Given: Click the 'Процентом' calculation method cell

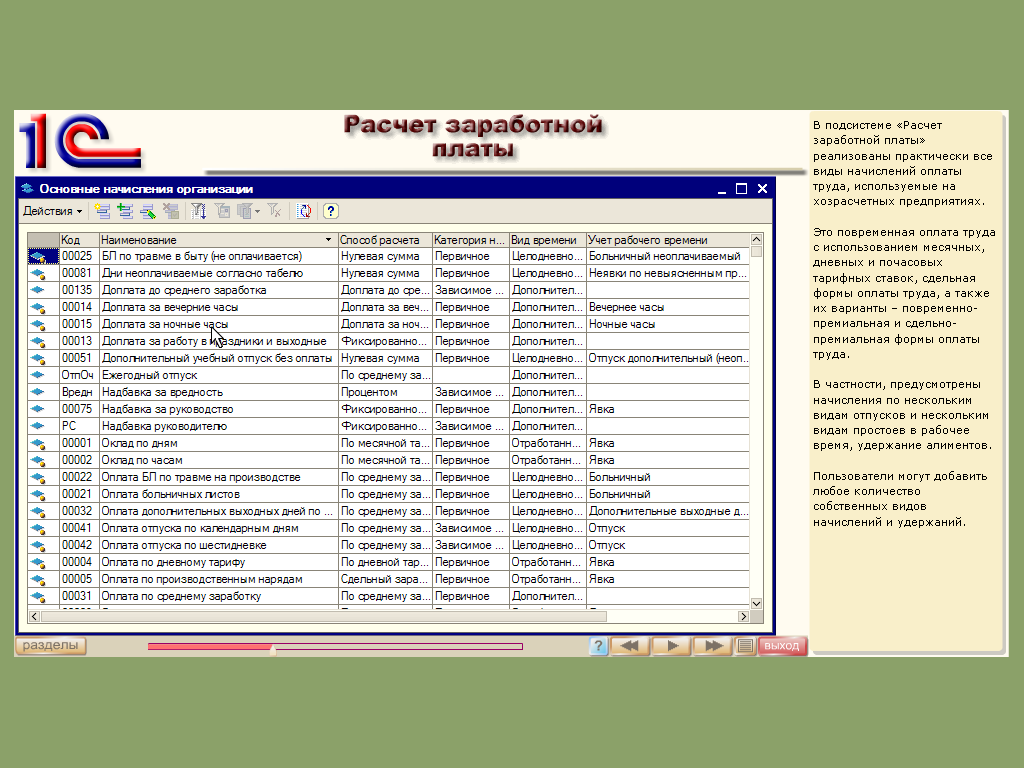Looking at the screenshot, I should tap(385, 392).
